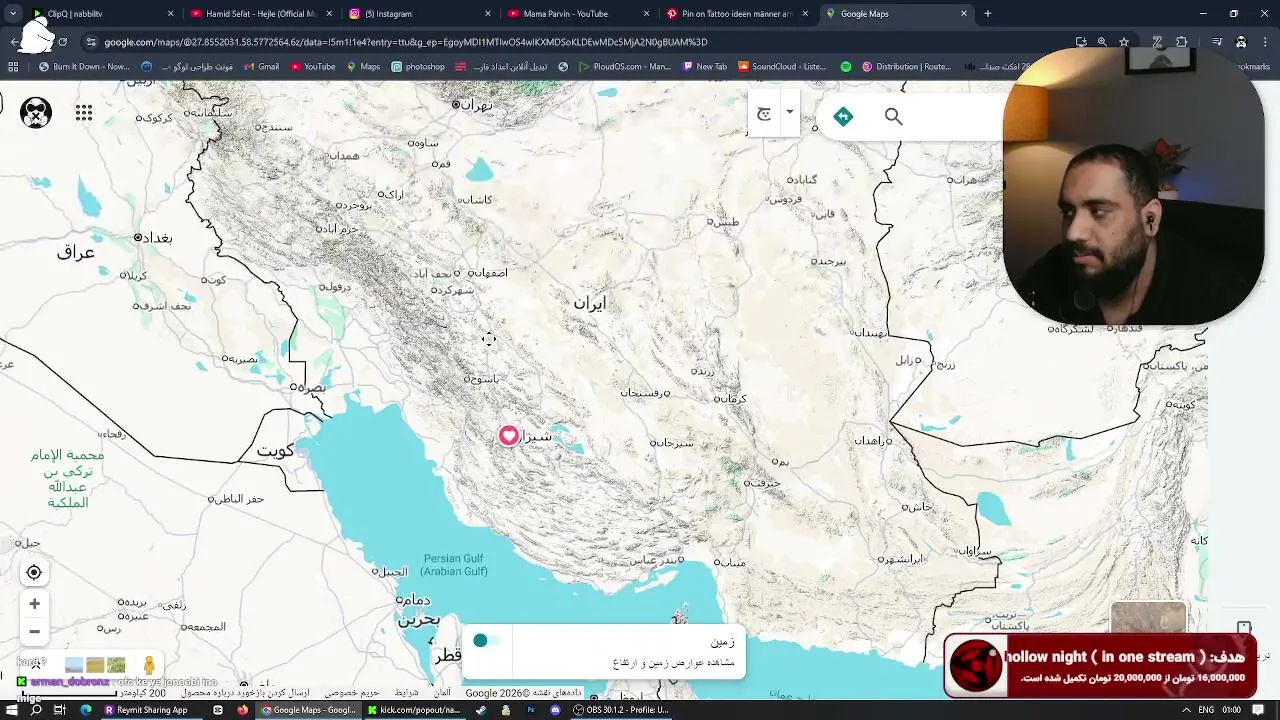Zoom in with the map plus button
The width and height of the screenshot is (1280, 720).
click(x=34, y=604)
